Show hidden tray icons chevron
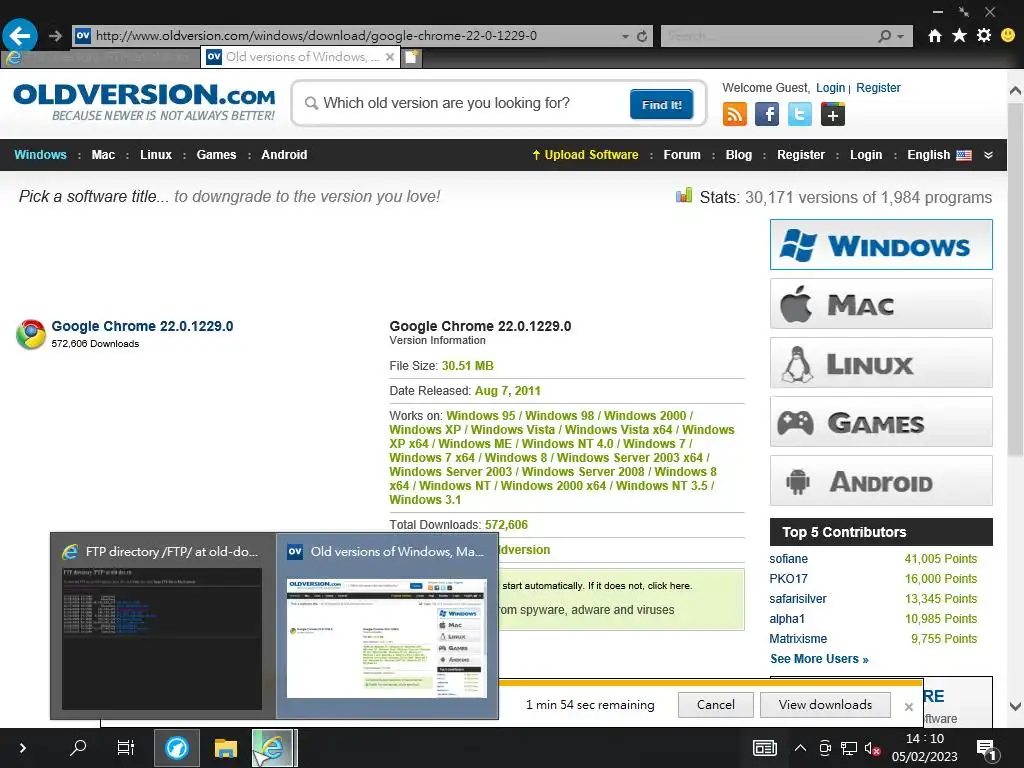Image resolution: width=1024 pixels, height=768 pixels. coord(800,748)
